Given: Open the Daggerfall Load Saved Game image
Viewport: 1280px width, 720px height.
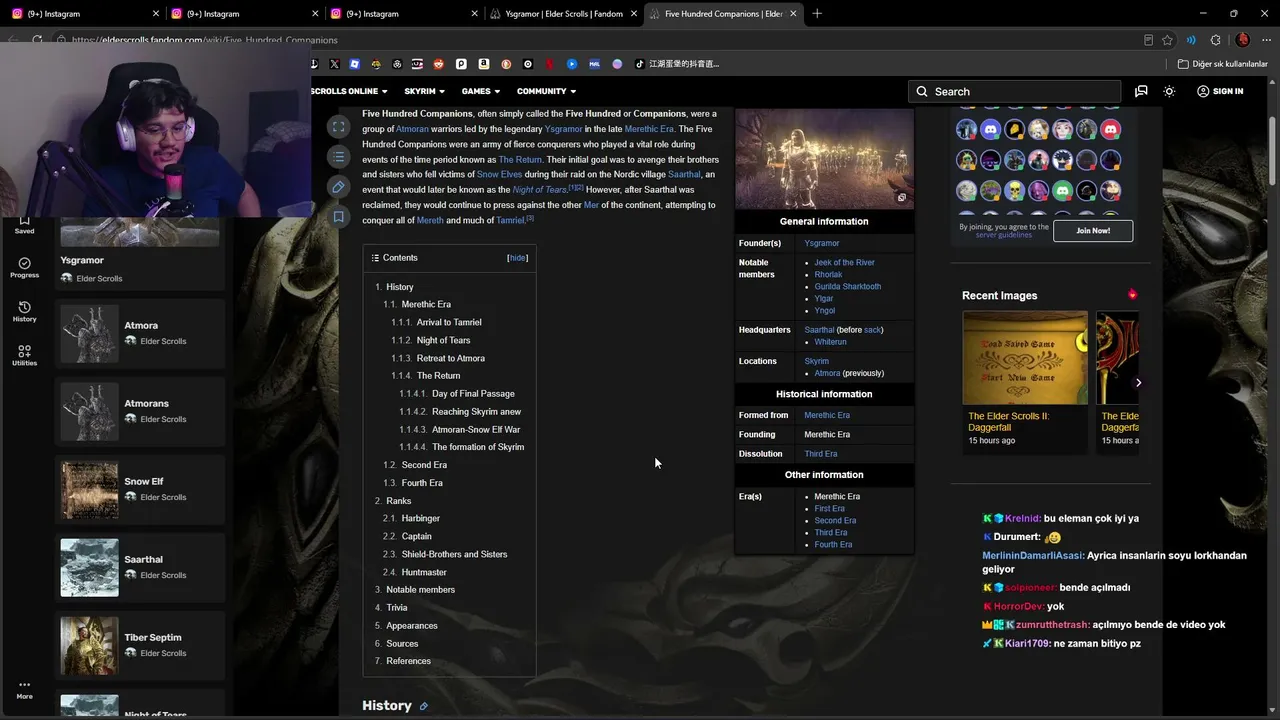Looking at the screenshot, I should point(1025,358).
